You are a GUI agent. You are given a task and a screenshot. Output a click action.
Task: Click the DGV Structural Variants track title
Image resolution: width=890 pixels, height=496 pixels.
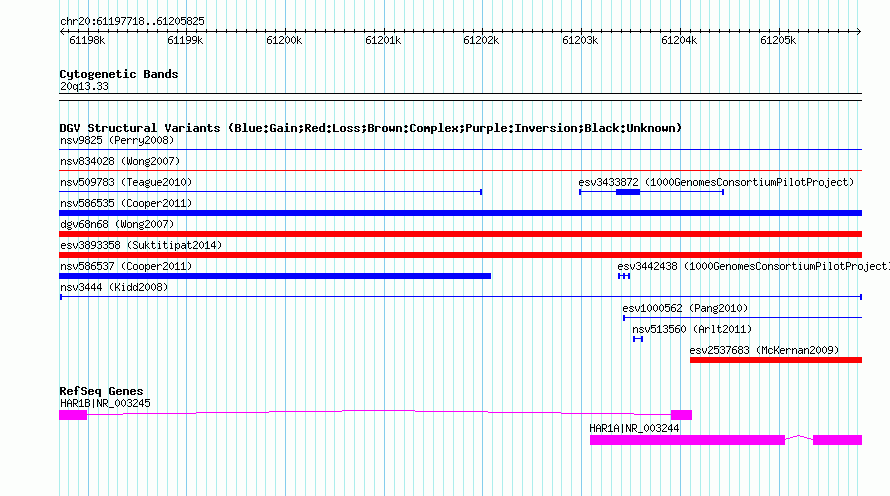click(x=371, y=128)
